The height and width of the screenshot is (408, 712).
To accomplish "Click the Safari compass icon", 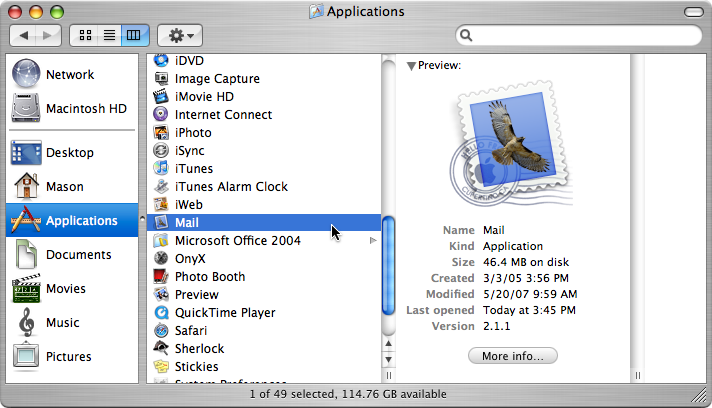I will 161,330.
